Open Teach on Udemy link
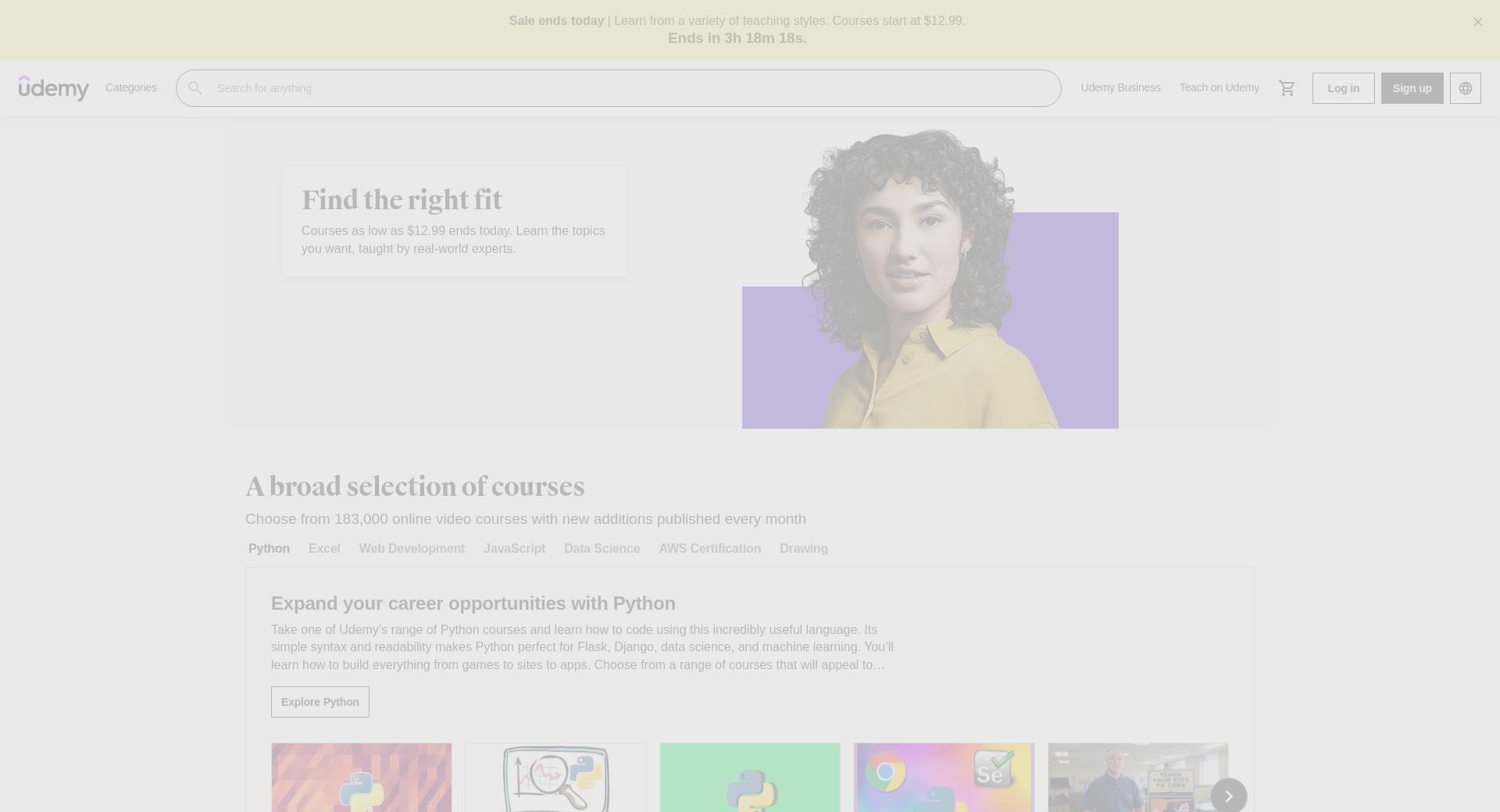This screenshot has height=812, width=1500. pyautogui.click(x=1219, y=87)
